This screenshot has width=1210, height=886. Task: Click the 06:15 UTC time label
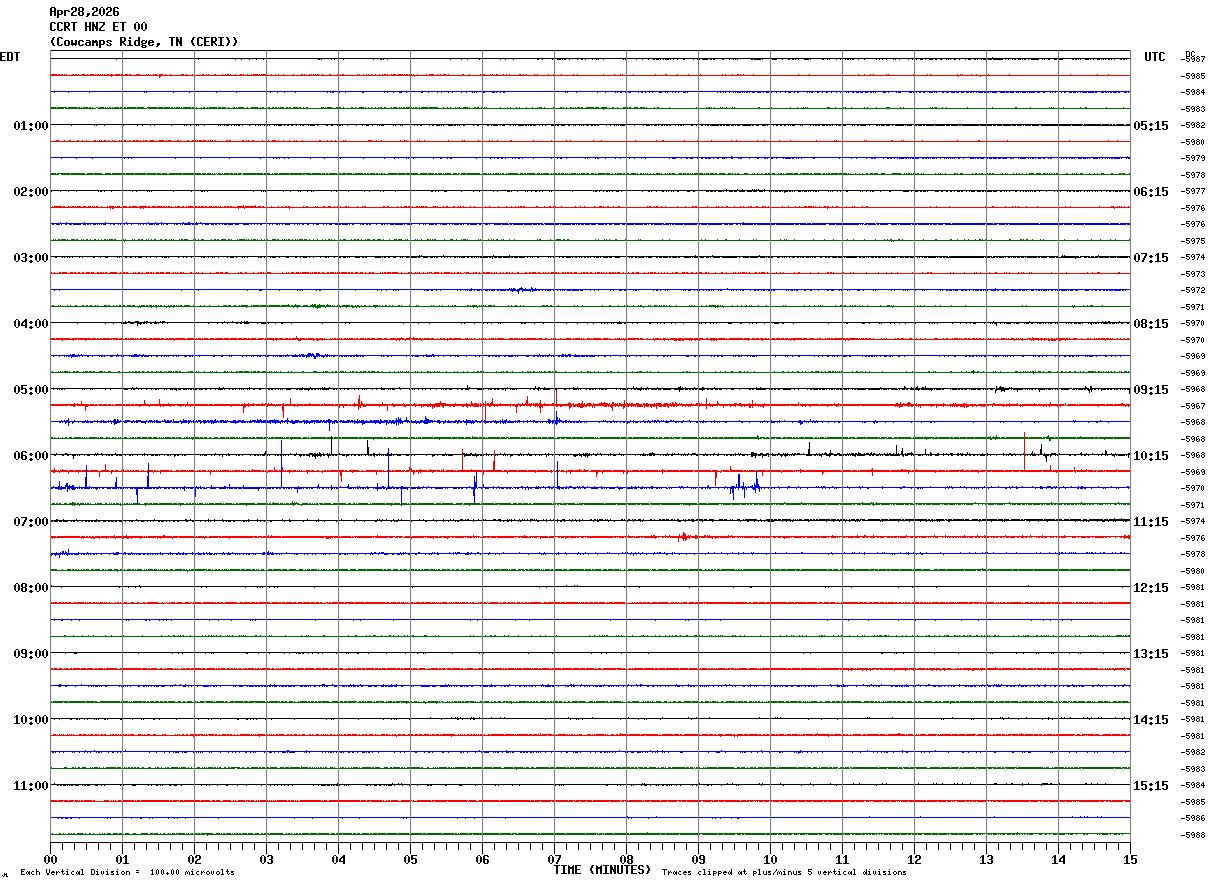coord(1151,192)
